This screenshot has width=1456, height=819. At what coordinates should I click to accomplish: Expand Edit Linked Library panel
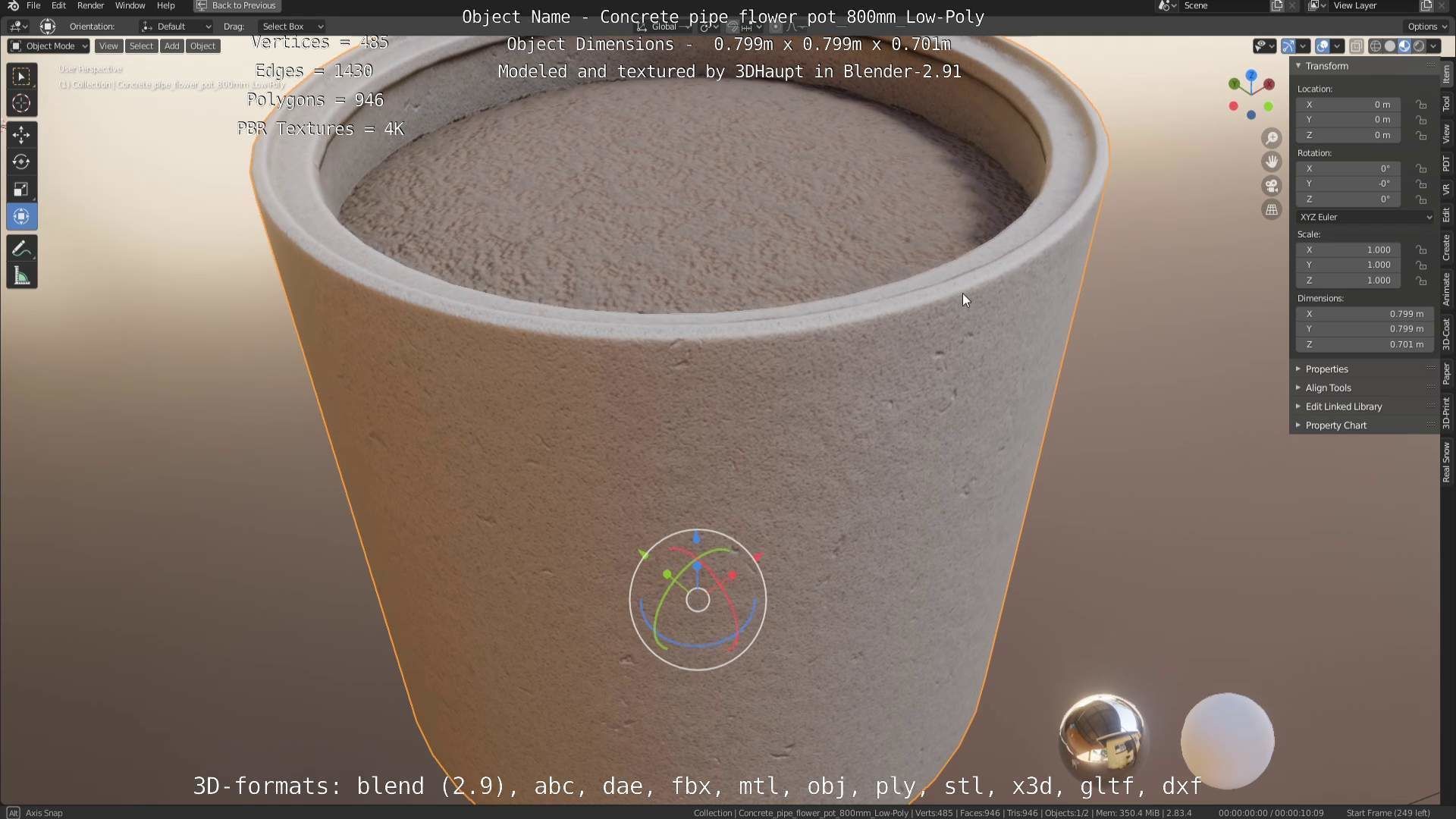[x=1343, y=406]
